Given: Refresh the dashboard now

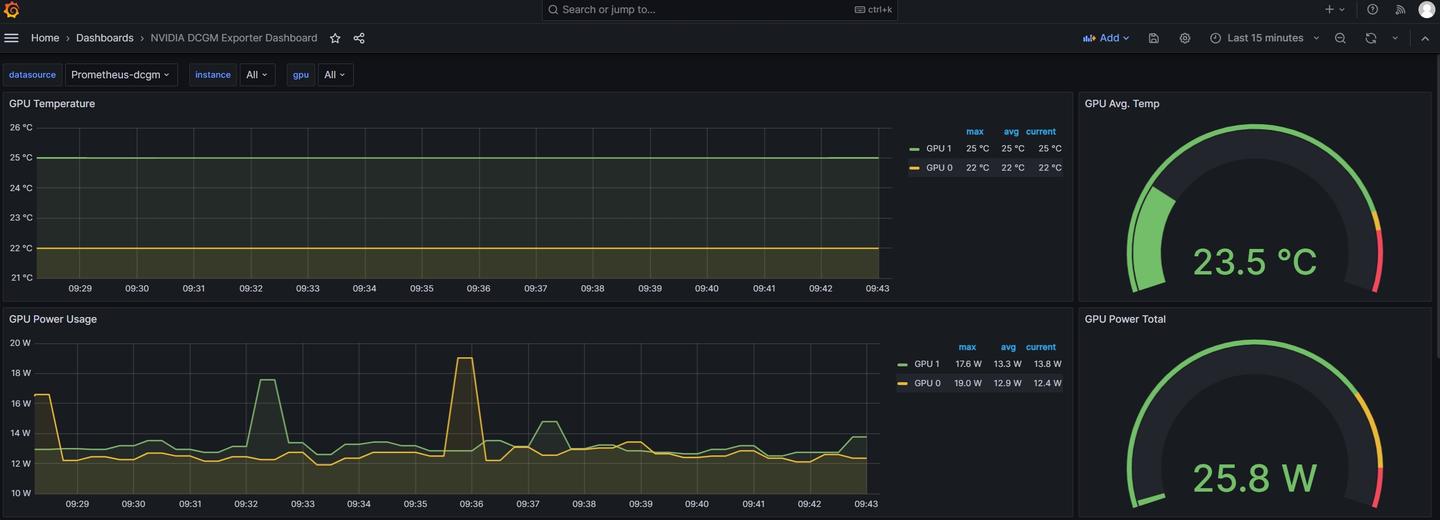Looking at the screenshot, I should [1371, 38].
